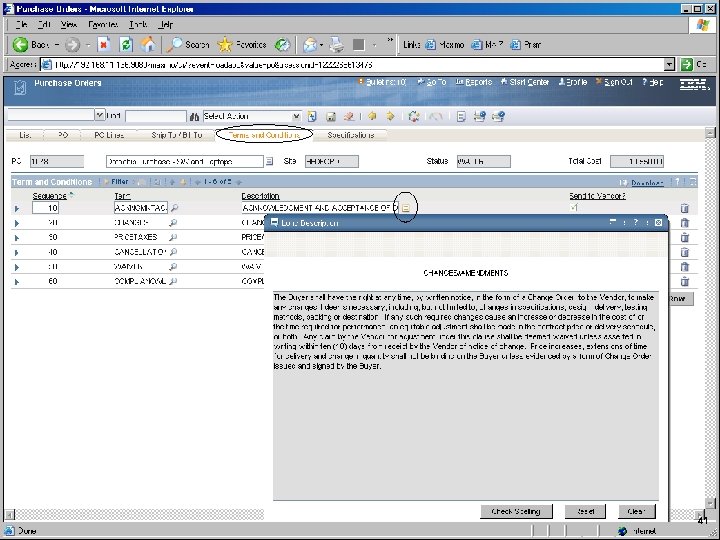Open the address bar dropdown arrow
Screen dimensions: 720x540
pos(669,64)
